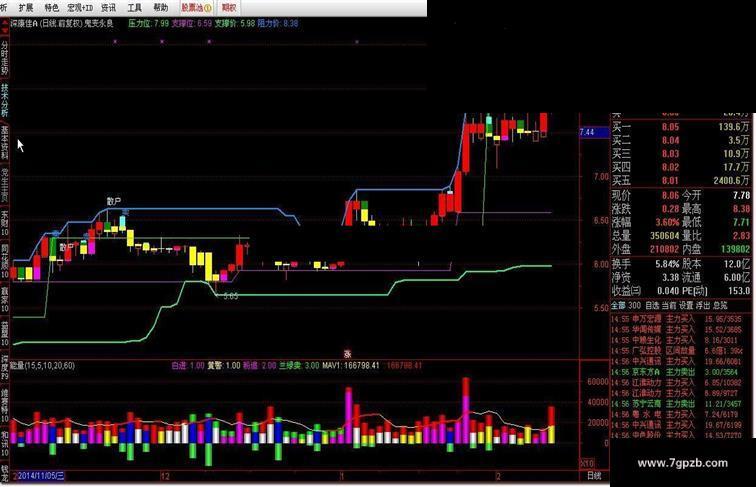Viewport: 756px width, 487px height.
Task: Click the 支撑价: 5.98 indicator value
Action: [234, 23]
